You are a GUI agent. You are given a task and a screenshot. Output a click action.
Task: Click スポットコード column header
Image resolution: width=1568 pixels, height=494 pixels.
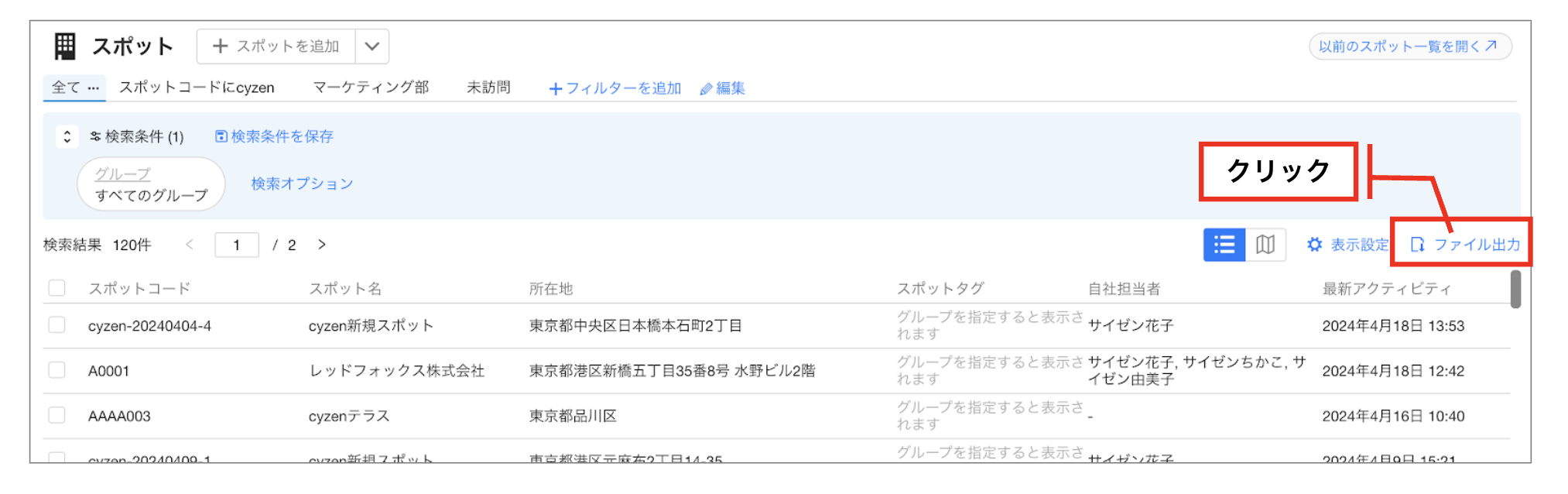(x=139, y=289)
